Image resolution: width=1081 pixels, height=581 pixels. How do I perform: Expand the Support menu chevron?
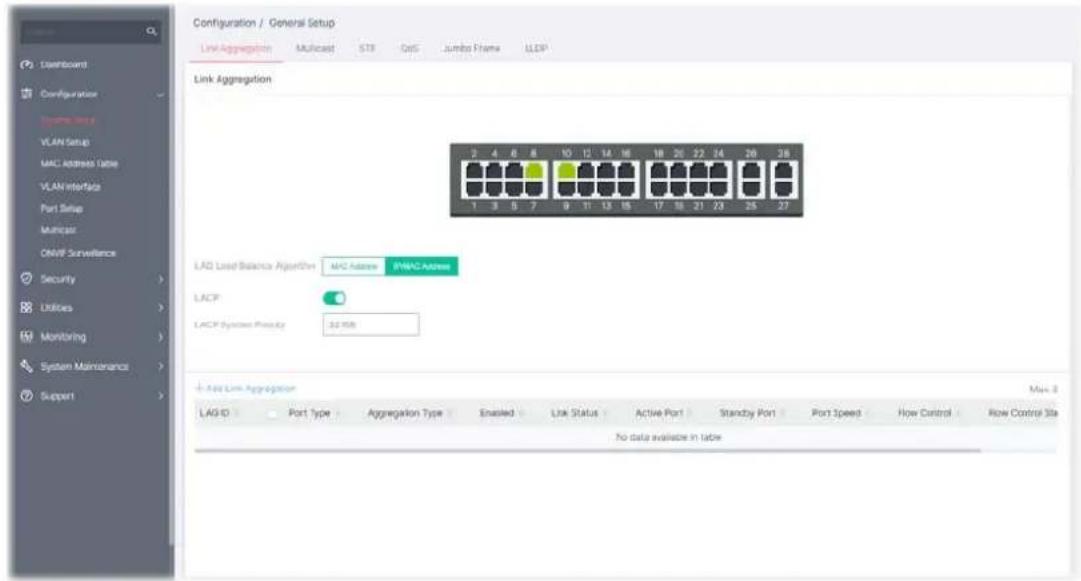pos(161,396)
